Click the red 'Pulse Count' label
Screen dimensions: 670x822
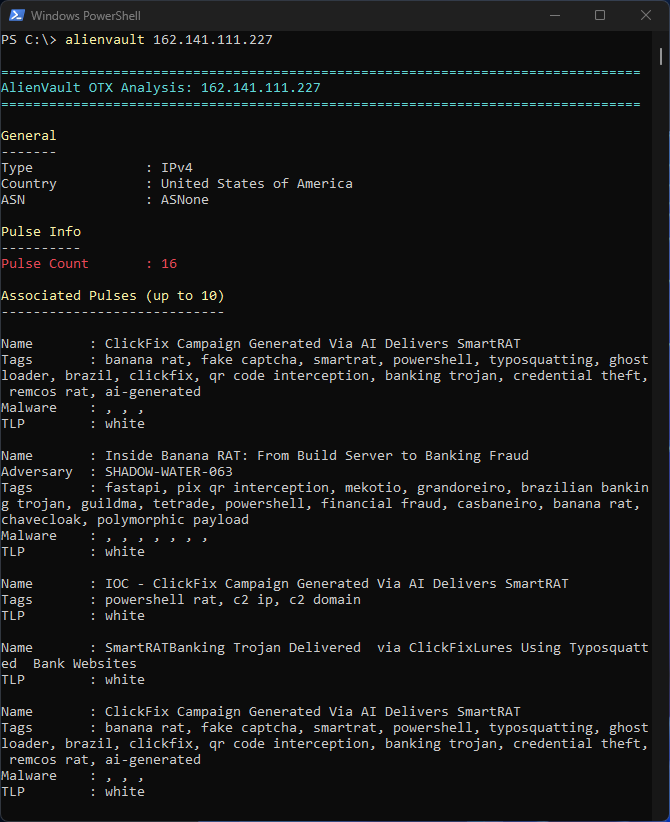click(45, 264)
